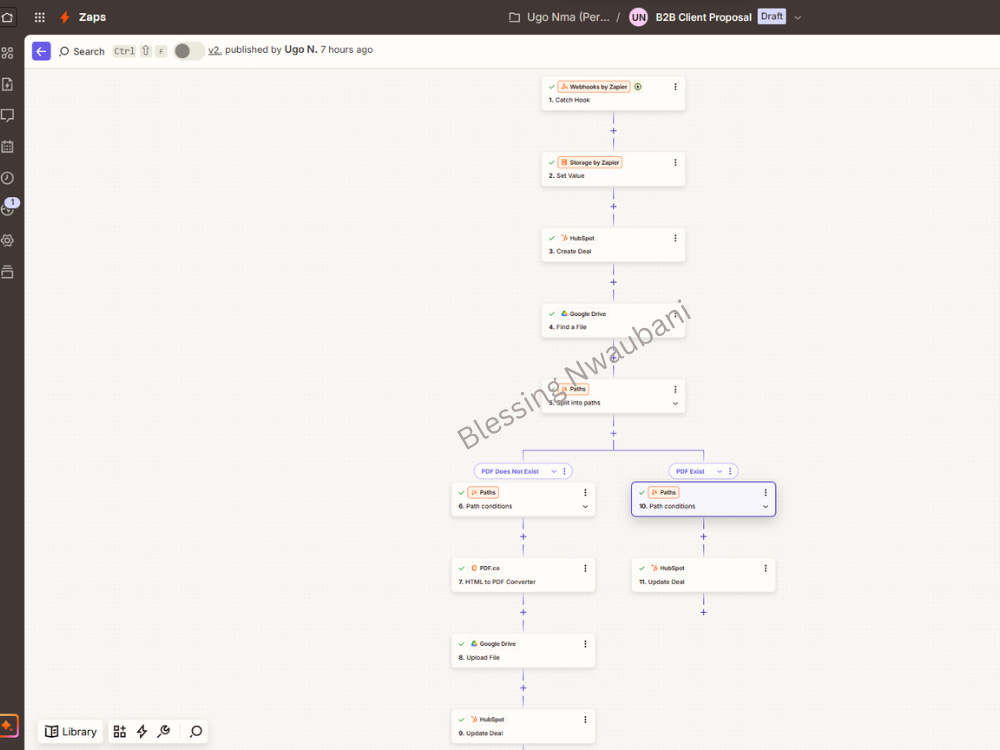Open step options for 8. Upload File
Image resolution: width=1000 pixels, height=750 pixels.
click(x=585, y=644)
